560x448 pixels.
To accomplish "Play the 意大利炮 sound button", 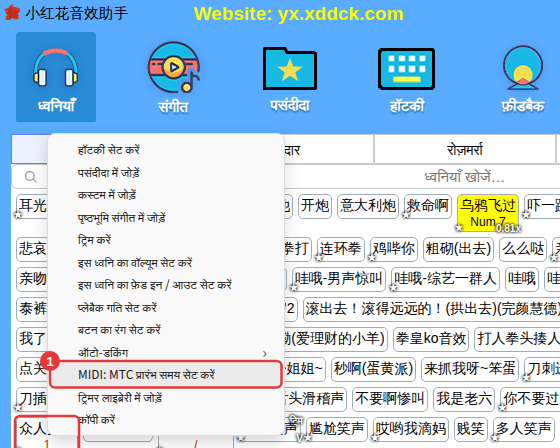I will [x=368, y=206].
